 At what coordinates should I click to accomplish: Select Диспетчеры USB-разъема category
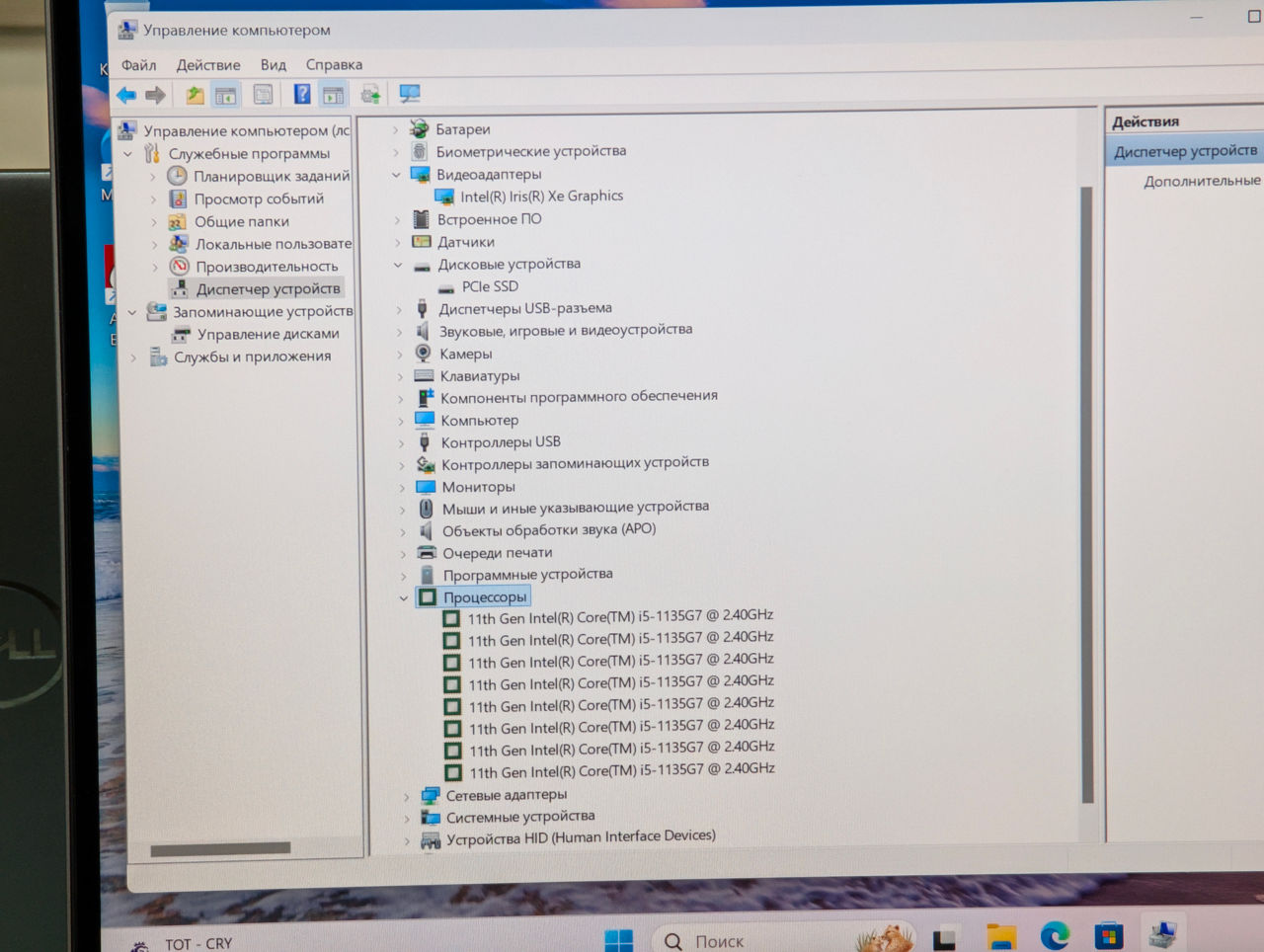click(525, 308)
